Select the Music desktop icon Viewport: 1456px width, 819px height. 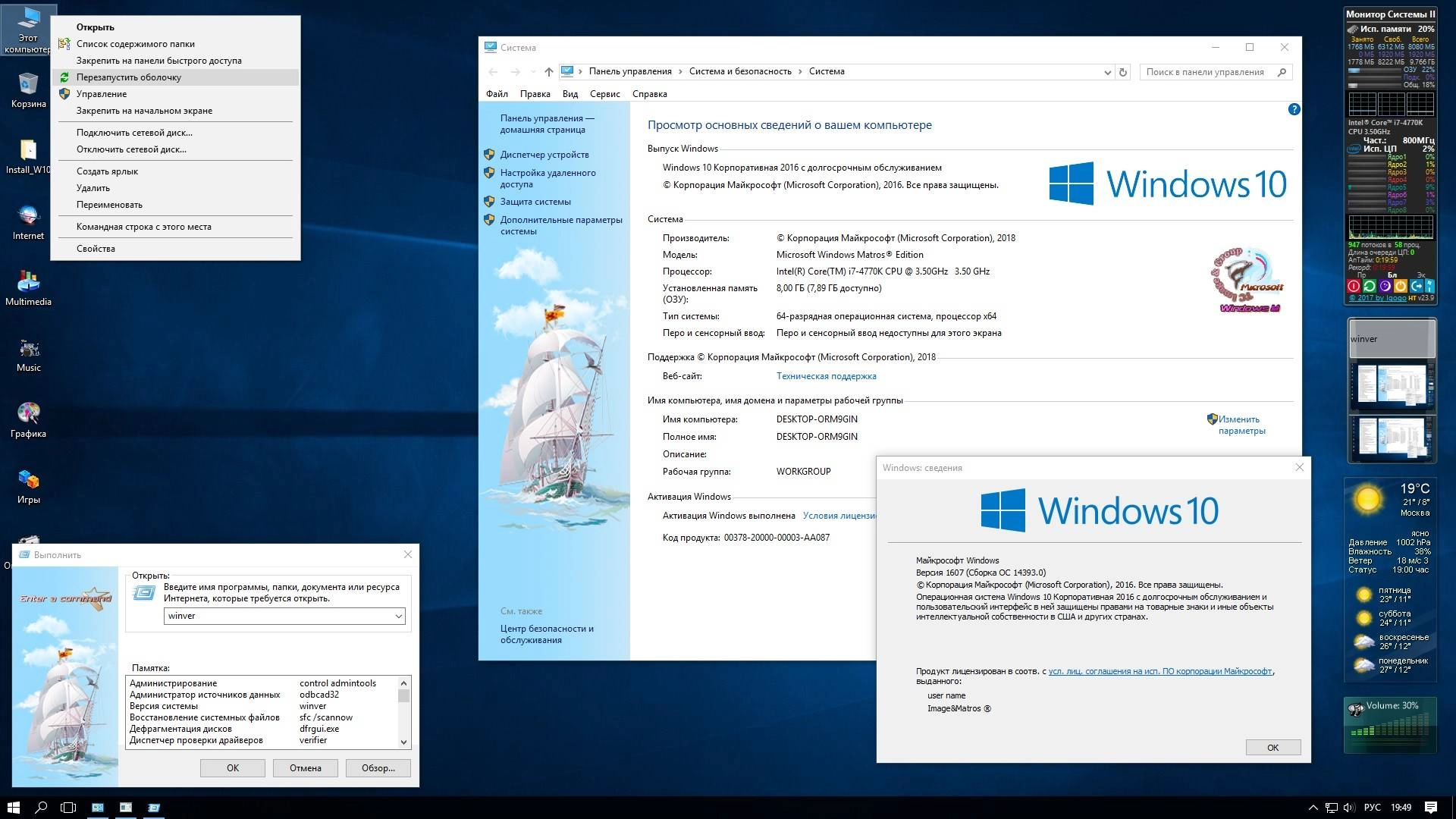click(28, 354)
